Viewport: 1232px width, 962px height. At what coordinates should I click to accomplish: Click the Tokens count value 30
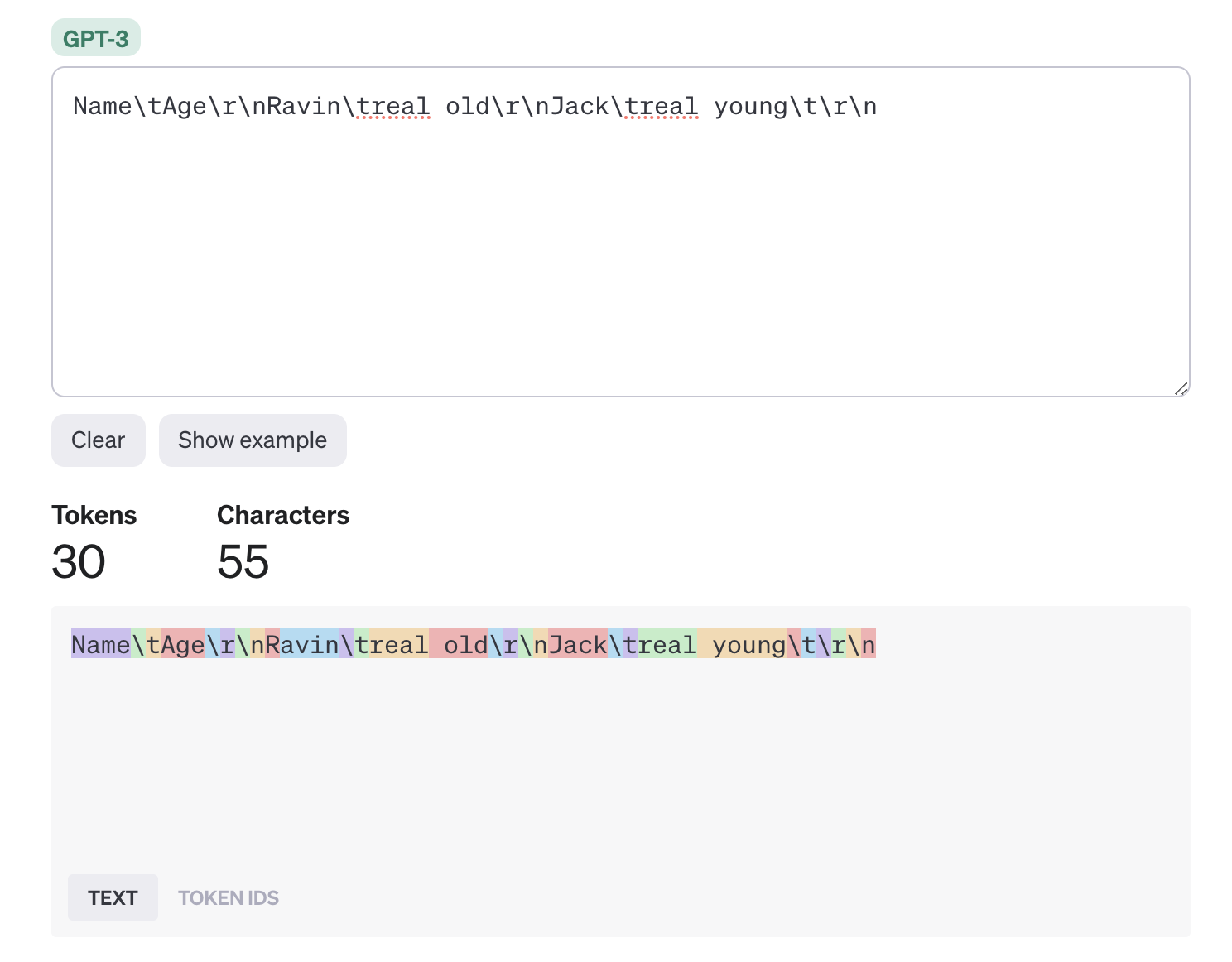(79, 561)
